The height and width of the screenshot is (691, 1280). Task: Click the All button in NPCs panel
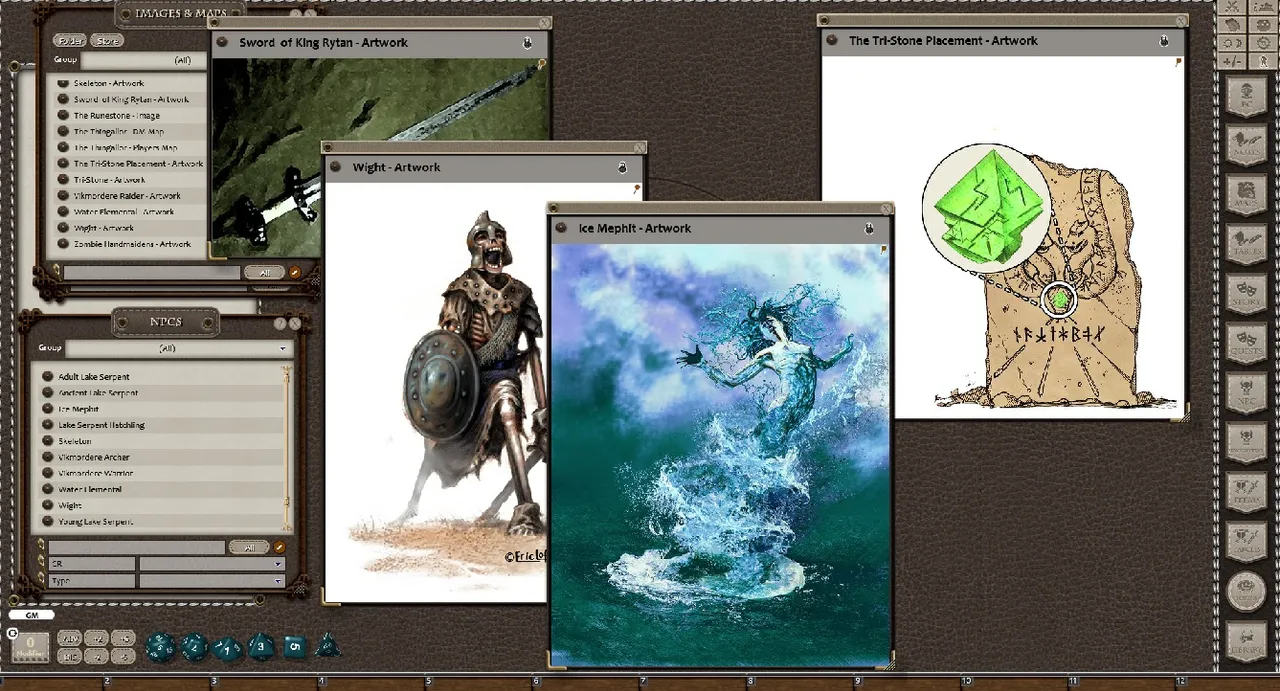[x=248, y=547]
